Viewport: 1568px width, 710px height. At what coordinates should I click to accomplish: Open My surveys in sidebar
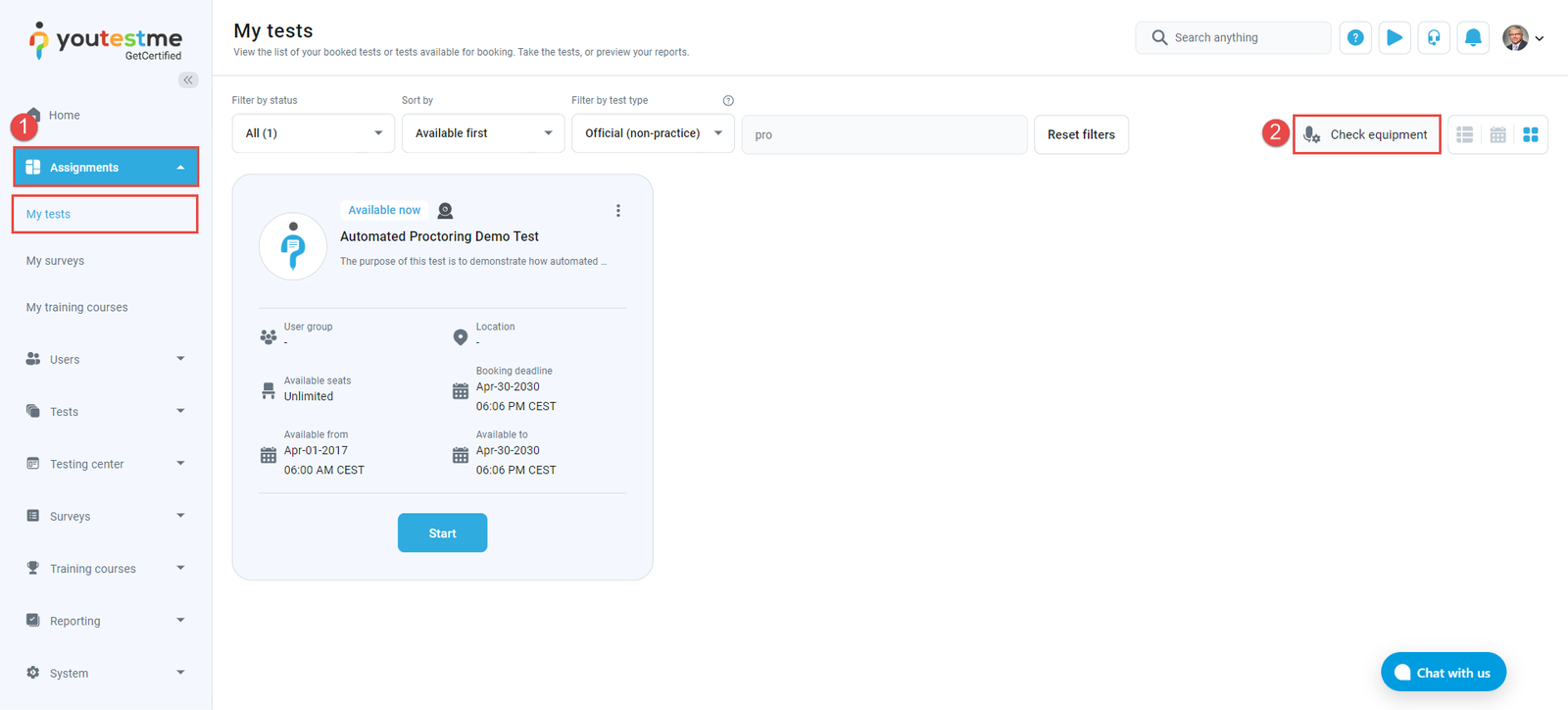click(x=56, y=261)
